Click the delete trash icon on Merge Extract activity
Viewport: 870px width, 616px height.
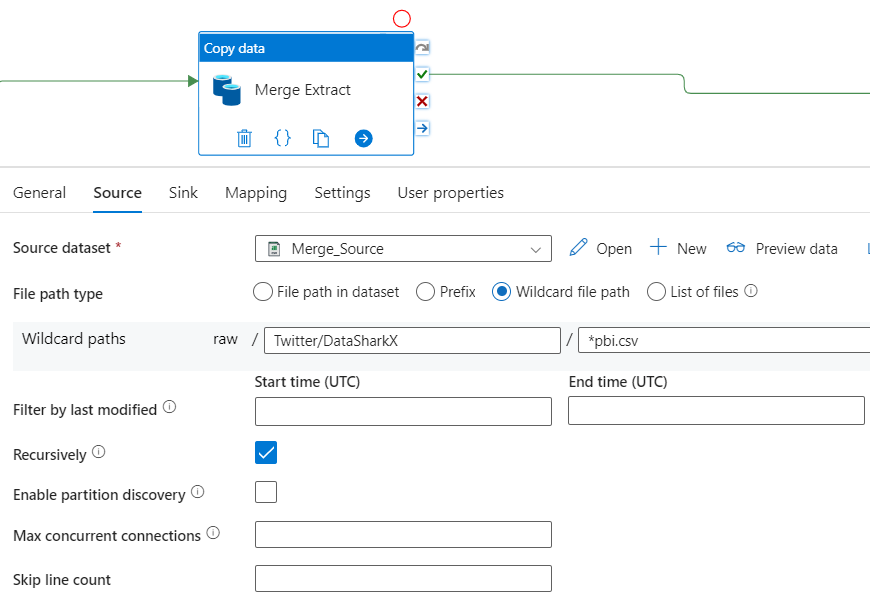click(244, 138)
